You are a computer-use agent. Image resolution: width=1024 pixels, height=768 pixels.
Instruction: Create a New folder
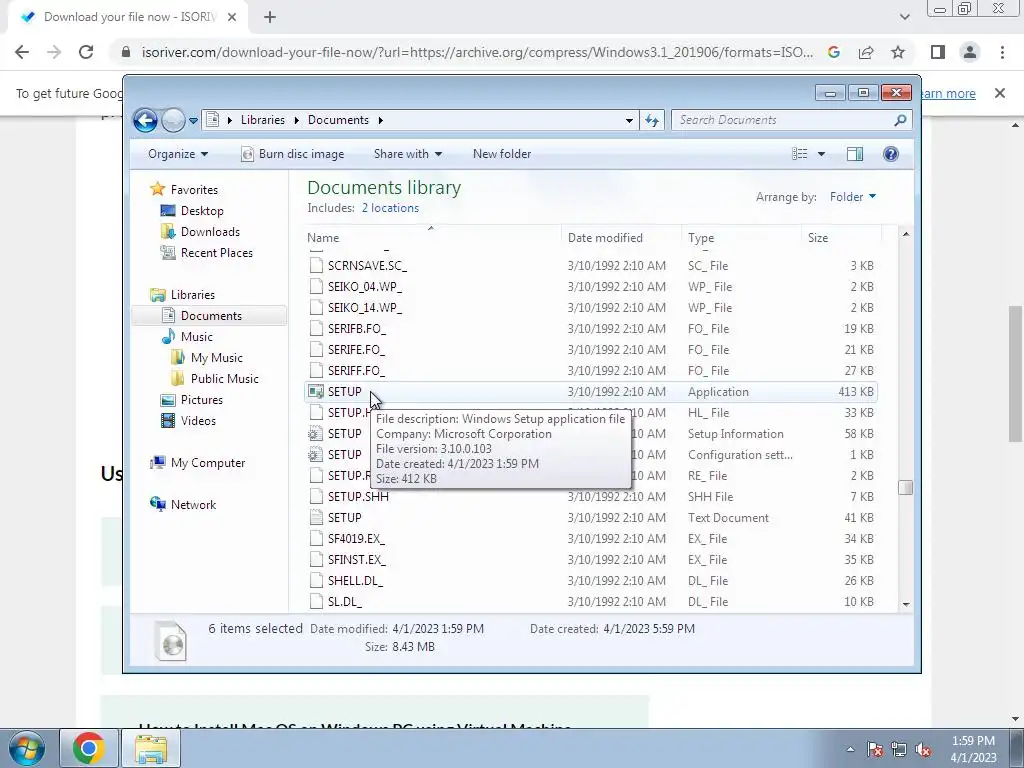[x=502, y=154]
